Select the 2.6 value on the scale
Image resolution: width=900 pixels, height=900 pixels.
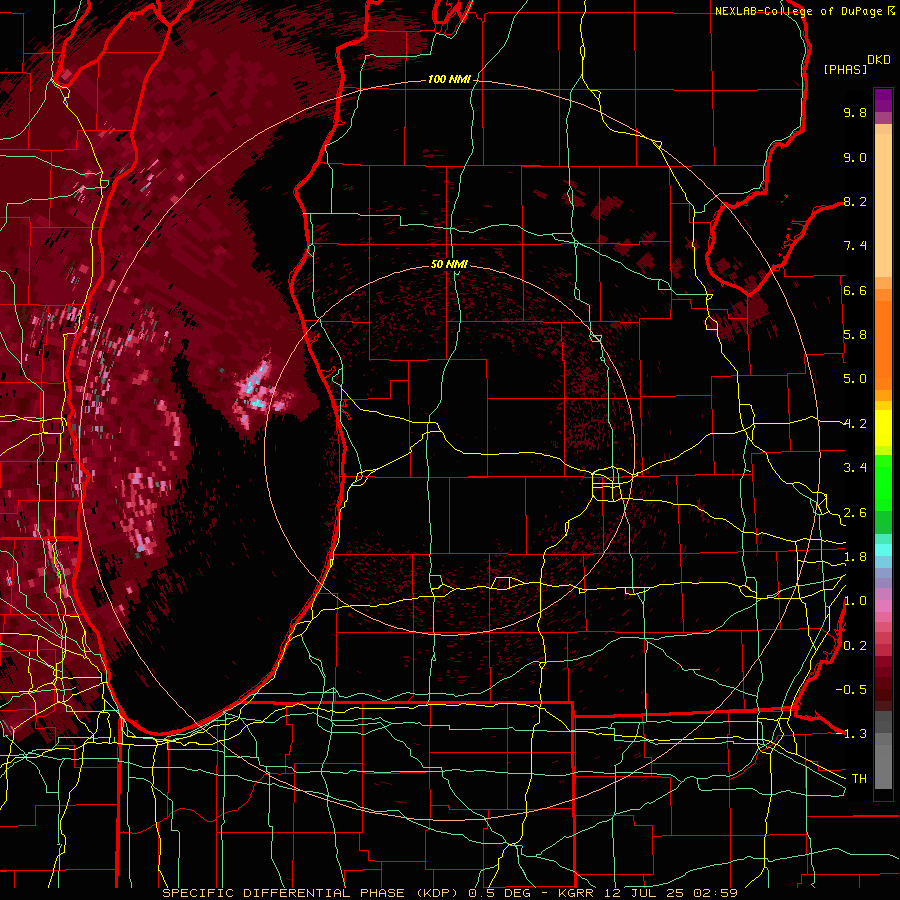tap(855, 512)
